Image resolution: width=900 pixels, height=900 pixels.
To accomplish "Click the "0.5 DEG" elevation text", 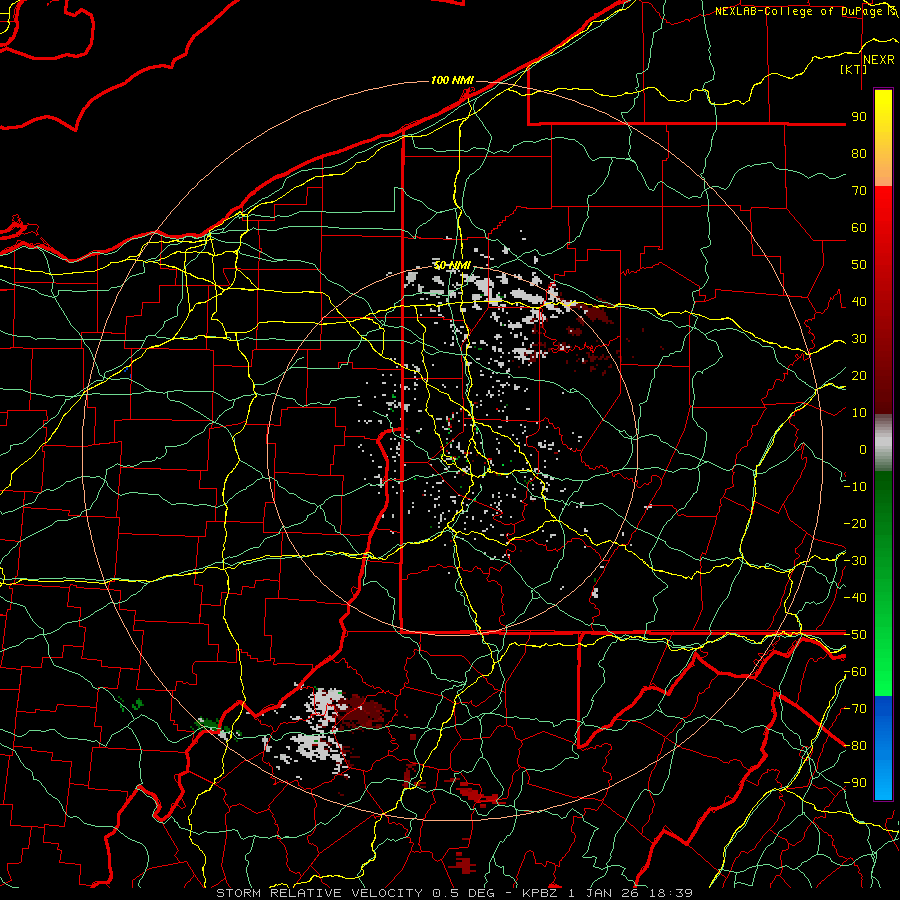I will point(465,893).
